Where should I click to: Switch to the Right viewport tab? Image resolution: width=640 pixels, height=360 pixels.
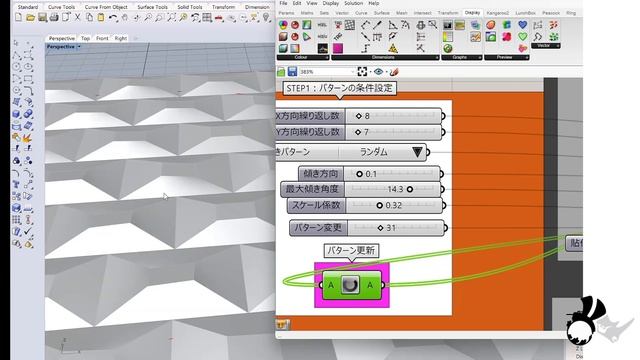(120, 38)
